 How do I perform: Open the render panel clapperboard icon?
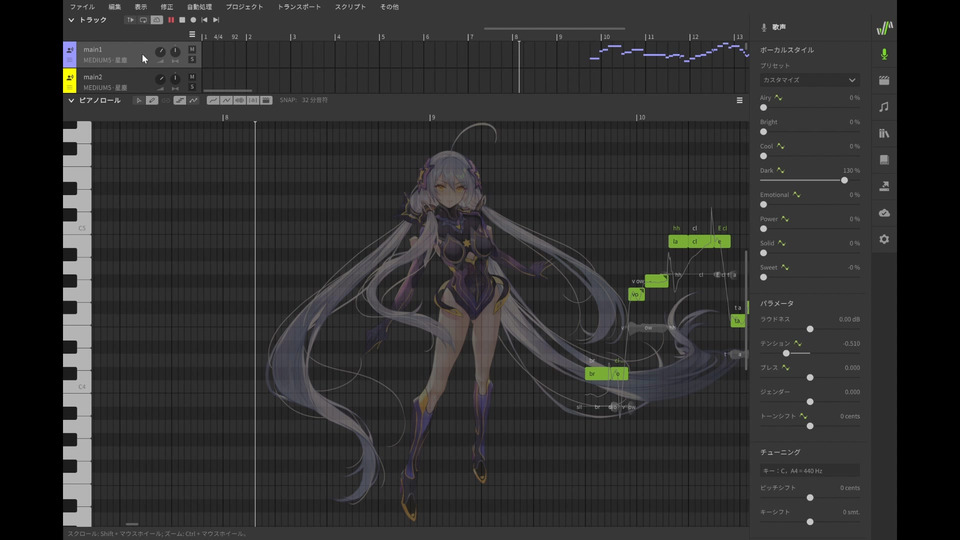tap(884, 80)
